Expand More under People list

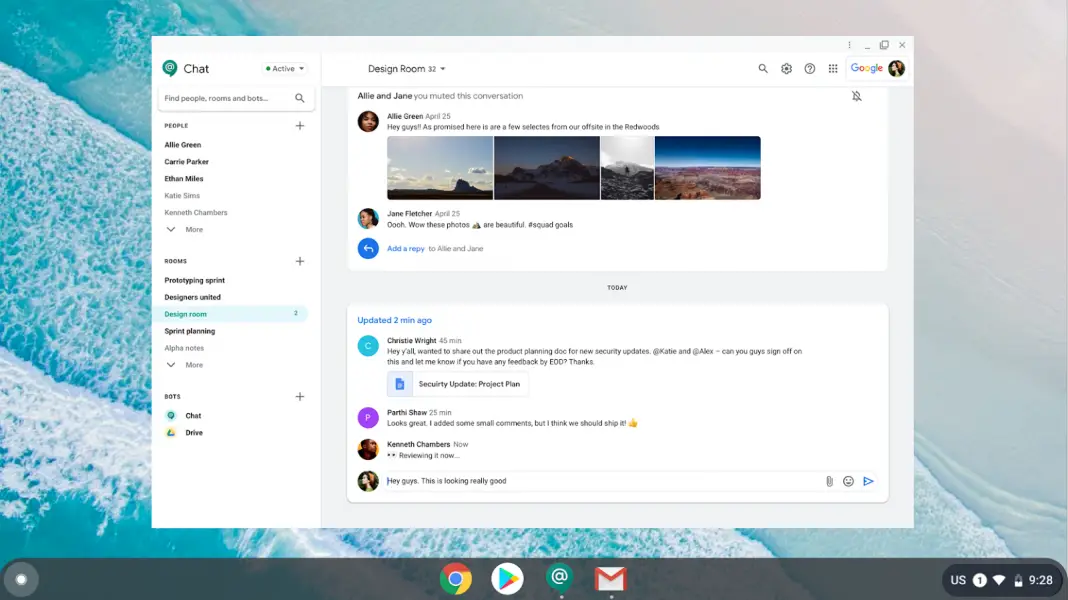point(185,229)
